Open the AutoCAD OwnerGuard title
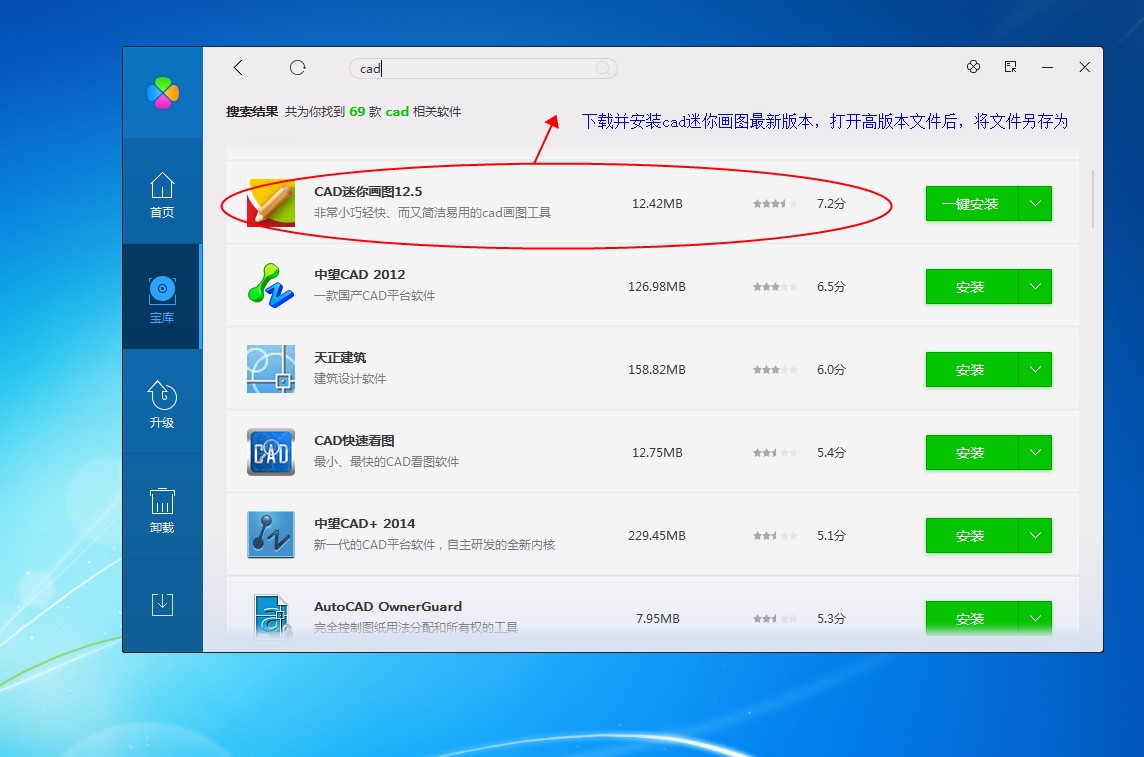 point(387,607)
